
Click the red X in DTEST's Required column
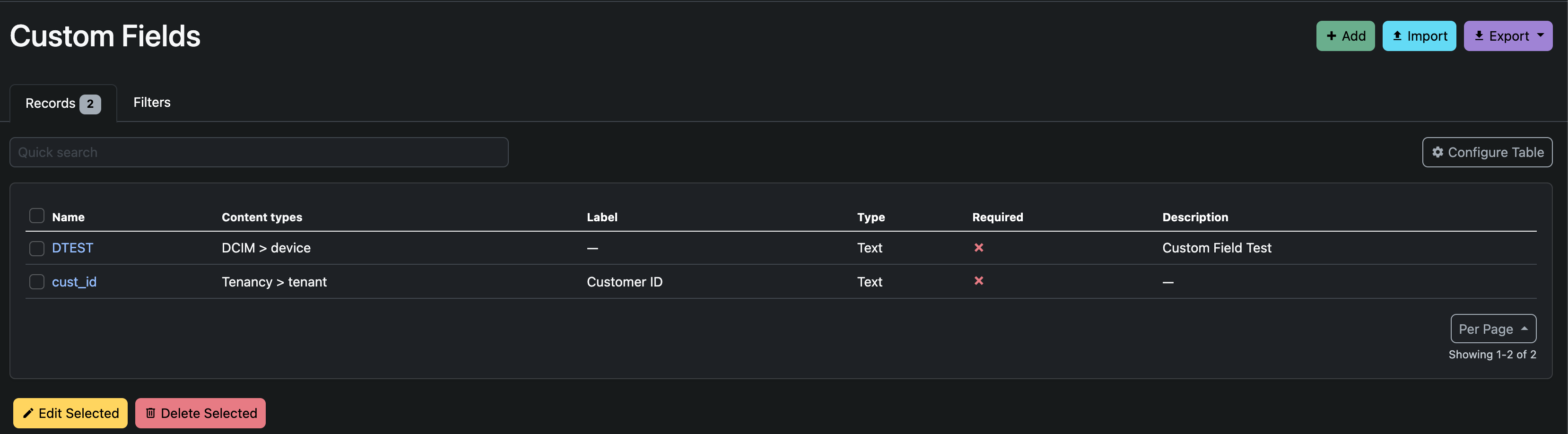click(979, 248)
